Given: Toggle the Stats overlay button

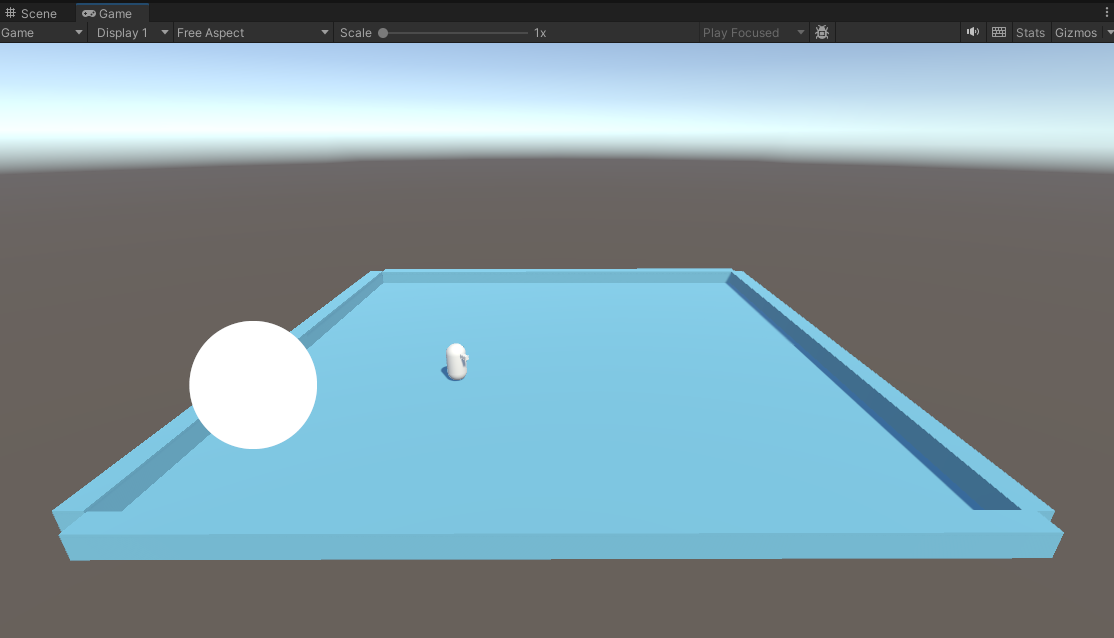Looking at the screenshot, I should tap(1030, 33).
